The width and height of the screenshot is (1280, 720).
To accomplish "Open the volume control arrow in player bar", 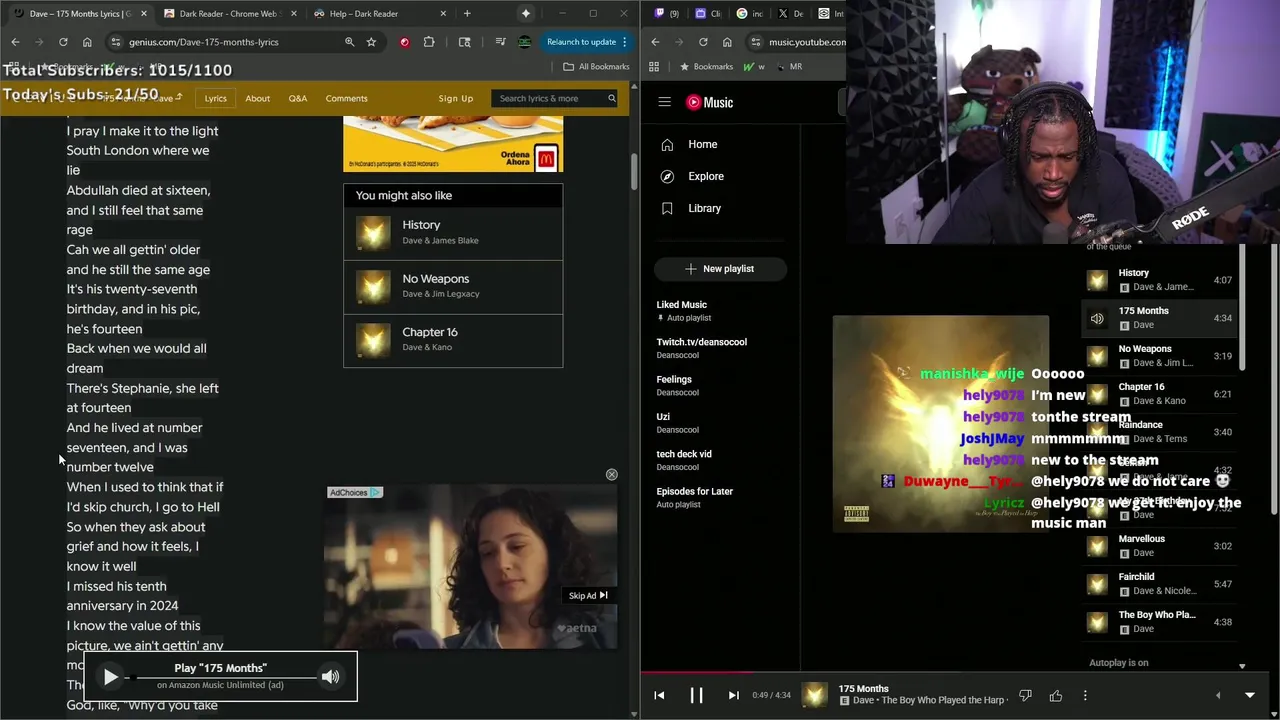I will click(1218, 695).
